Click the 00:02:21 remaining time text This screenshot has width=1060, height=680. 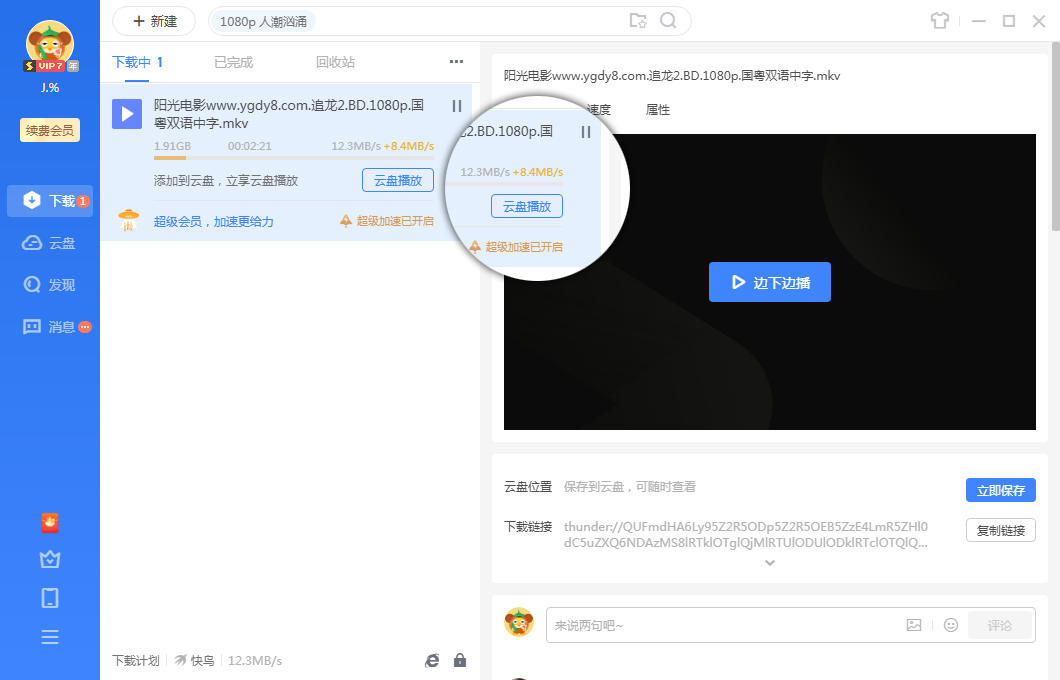click(x=249, y=146)
